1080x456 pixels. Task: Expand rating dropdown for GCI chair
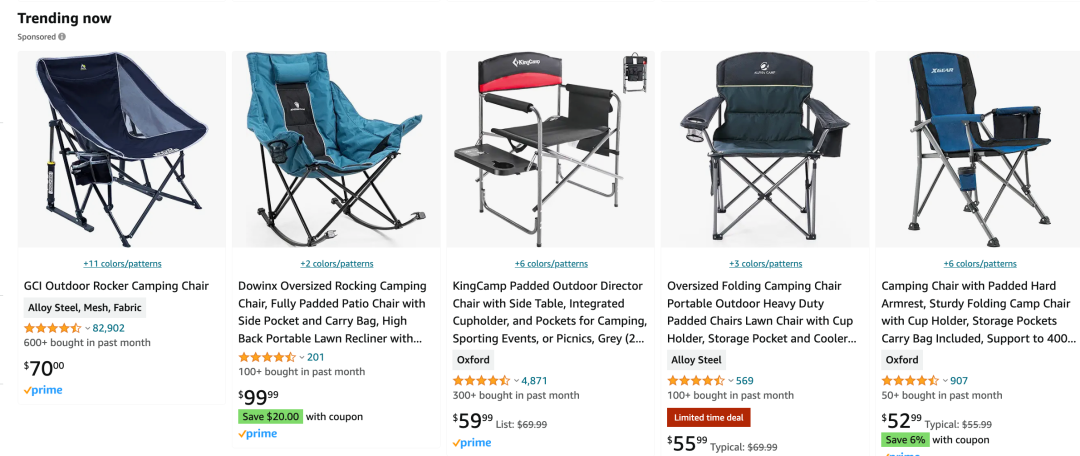tap(87, 328)
